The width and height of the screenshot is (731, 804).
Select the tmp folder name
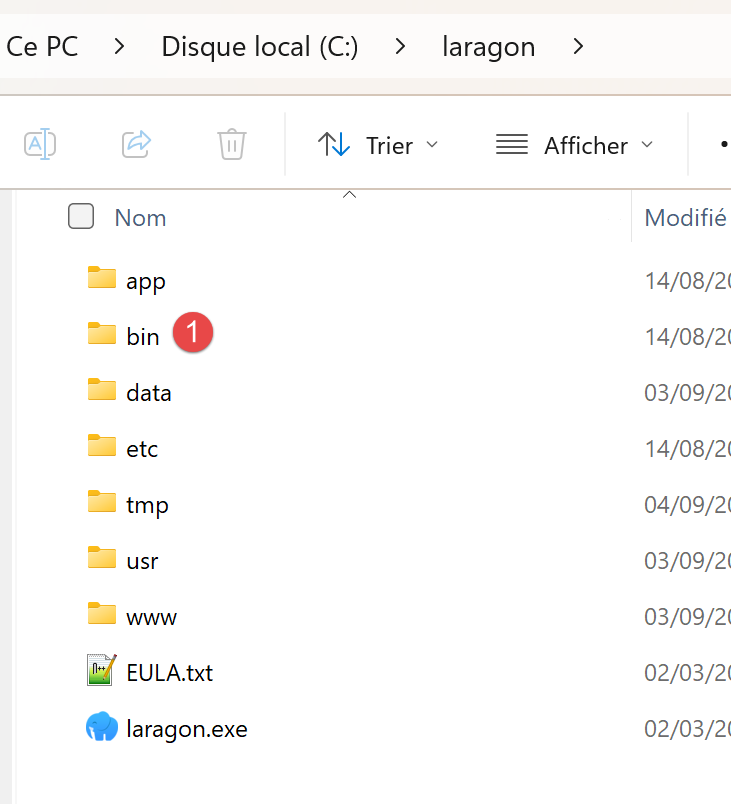[148, 506]
